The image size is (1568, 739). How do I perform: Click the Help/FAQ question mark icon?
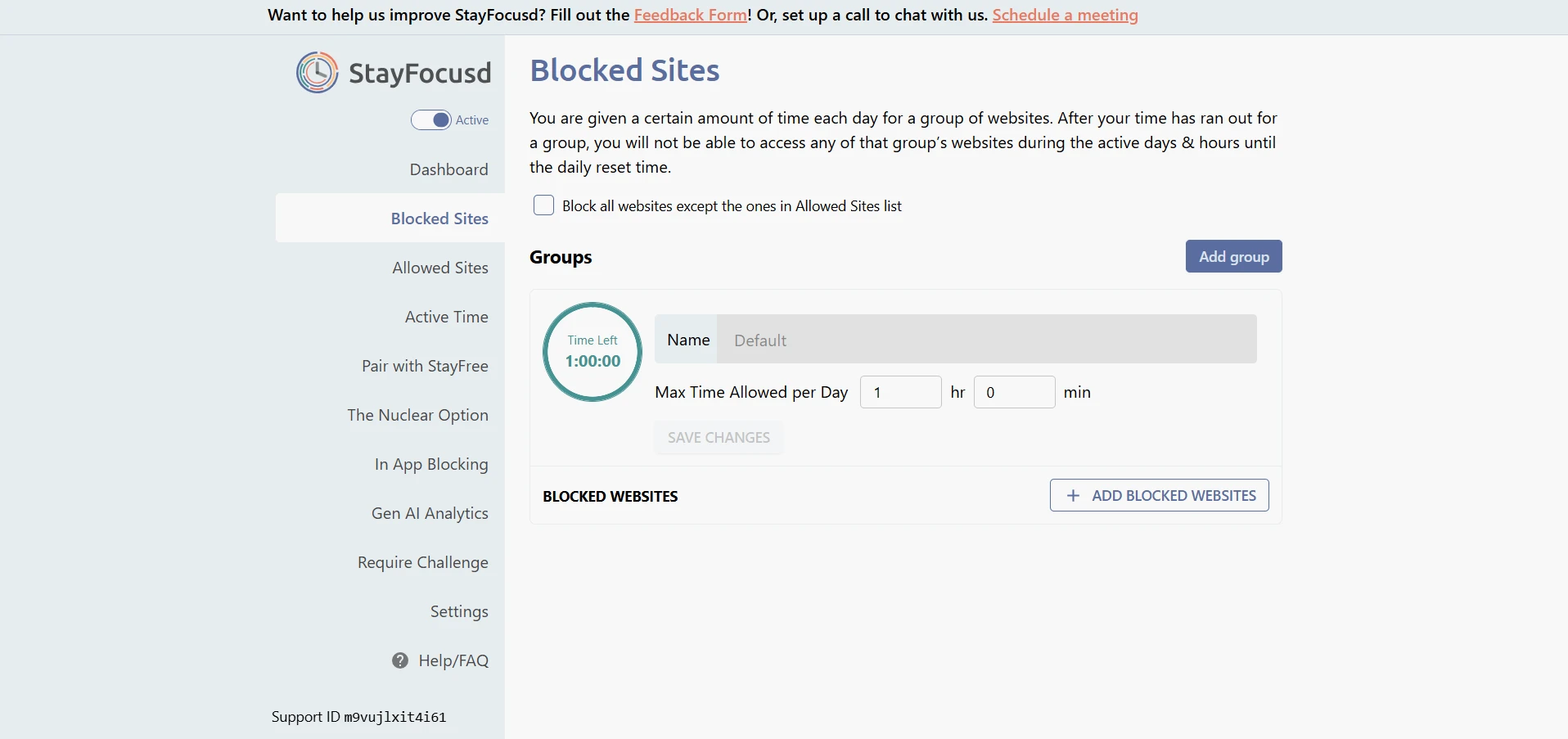pyautogui.click(x=400, y=660)
